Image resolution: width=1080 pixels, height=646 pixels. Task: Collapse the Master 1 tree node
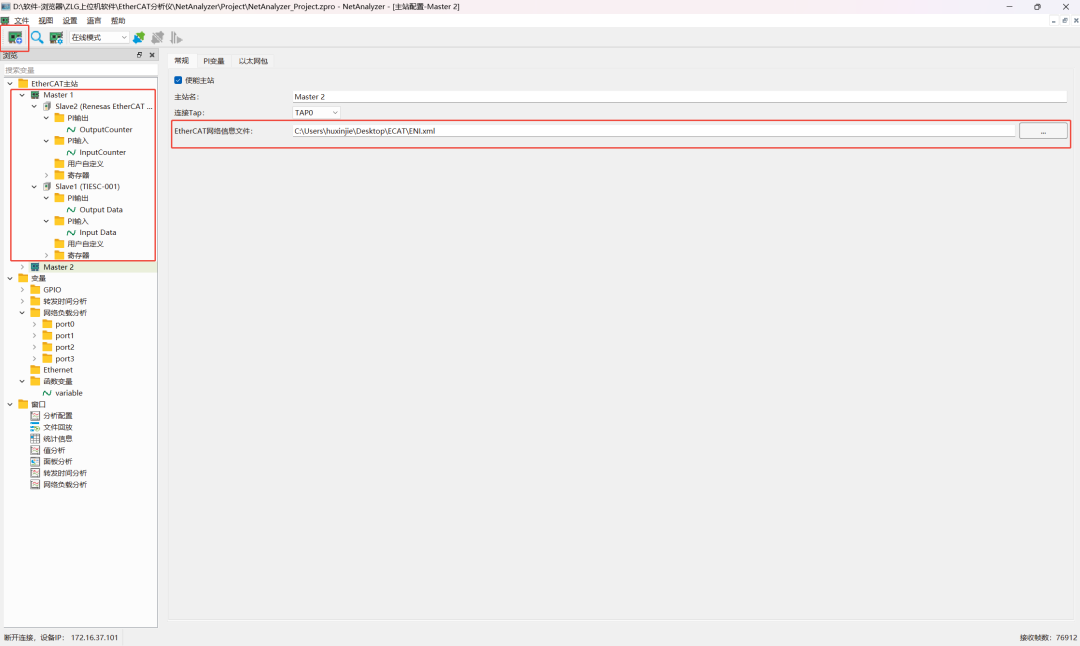coord(22,95)
